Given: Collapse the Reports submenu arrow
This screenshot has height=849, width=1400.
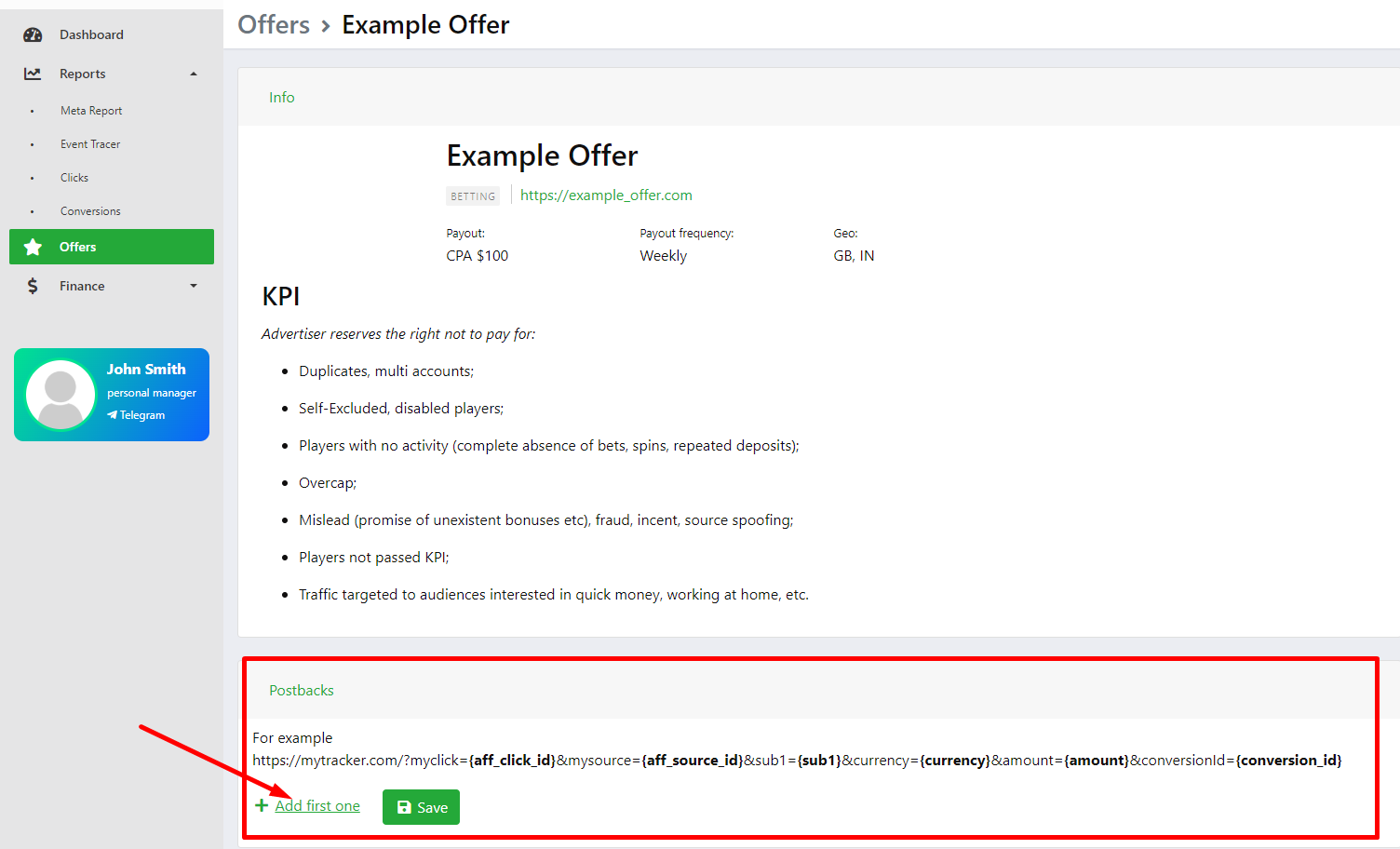Looking at the screenshot, I should coord(194,74).
